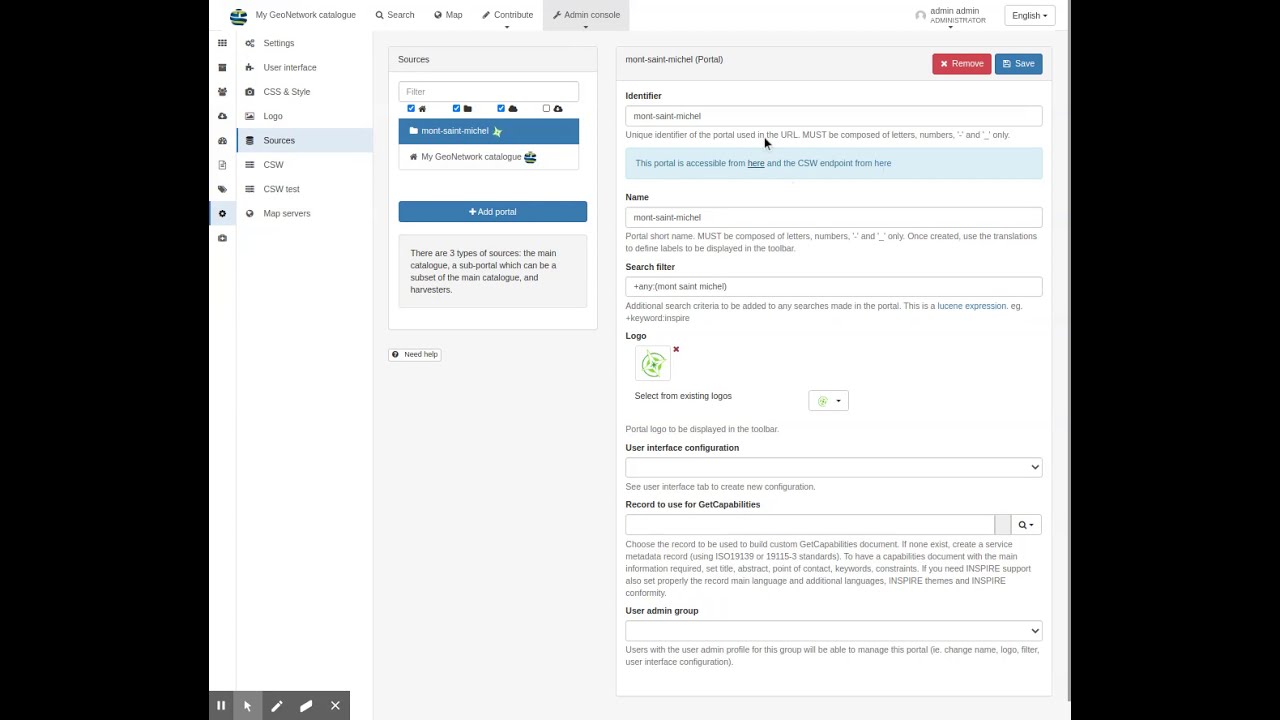Image resolution: width=1280 pixels, height=720 pixels.
Task: Open tools from the medkit sidebar icon
Action: pos(222,238)
